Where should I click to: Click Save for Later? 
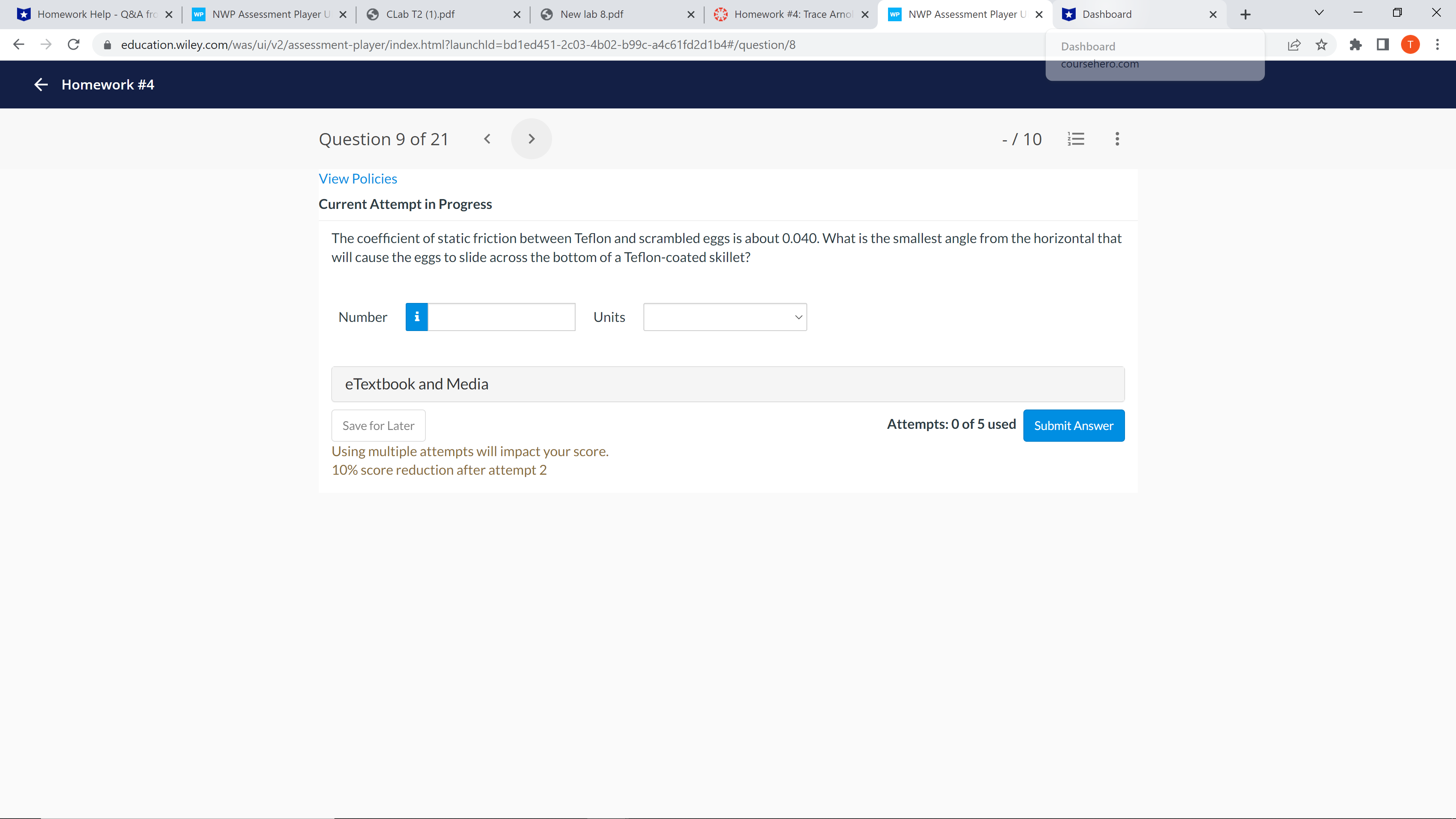pyautogui.click(x=378, y=425)
